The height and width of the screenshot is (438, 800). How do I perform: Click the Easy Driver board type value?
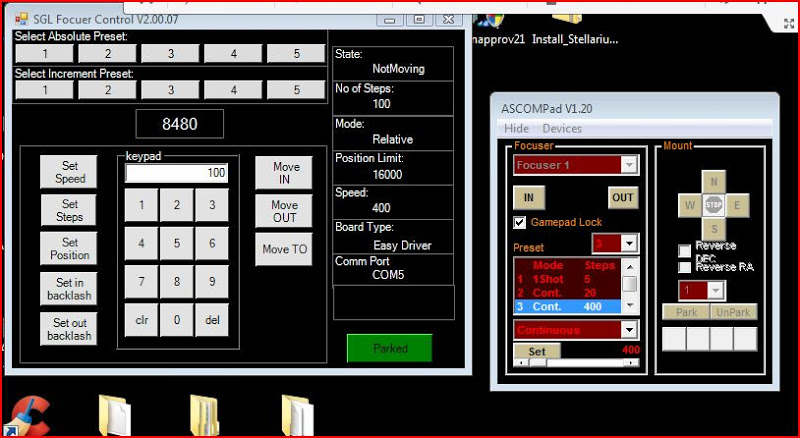pos(402,245)
